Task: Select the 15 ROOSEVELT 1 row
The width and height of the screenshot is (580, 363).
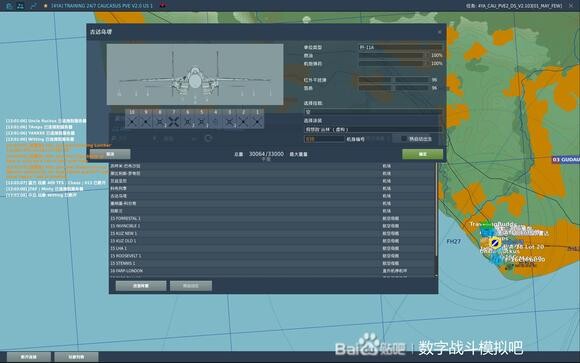Action: 272,256
